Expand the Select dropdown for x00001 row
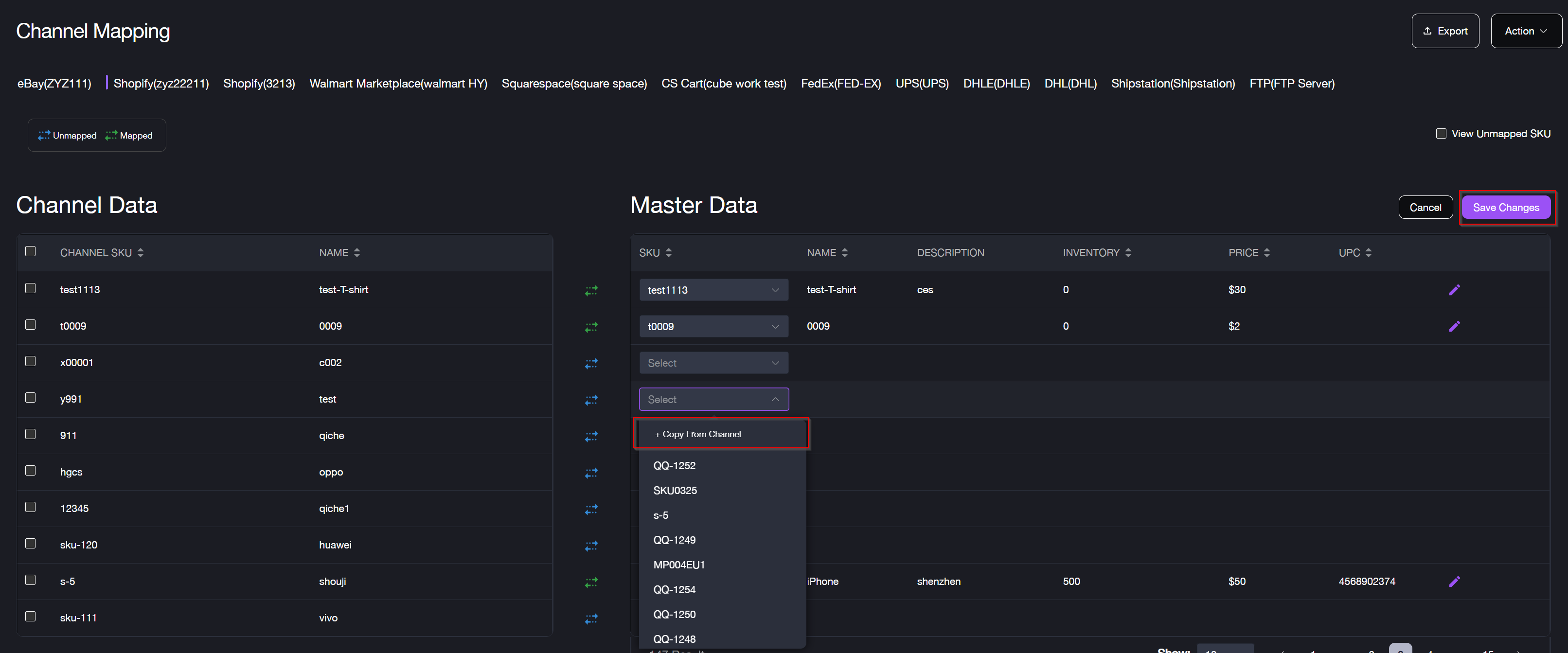Viewport: 1568px width, 653px height. (713, 363)
